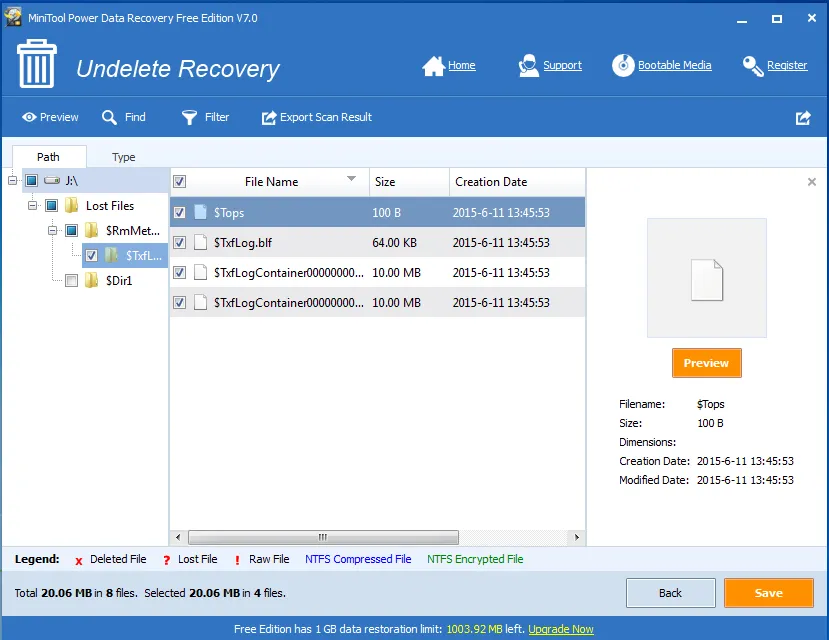This screenshot has height=640, width=829.
Task: Click the Upgrade Now link
Action: pos(561,629)
